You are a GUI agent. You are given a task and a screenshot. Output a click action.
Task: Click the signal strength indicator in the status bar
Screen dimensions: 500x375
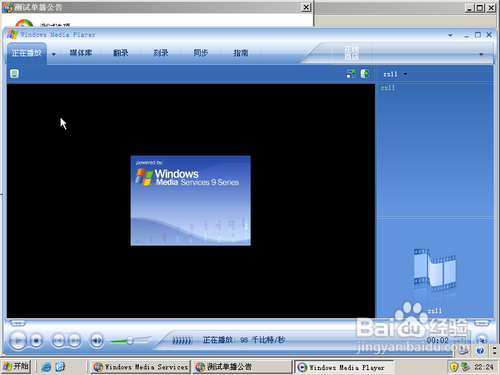point(182,340)
